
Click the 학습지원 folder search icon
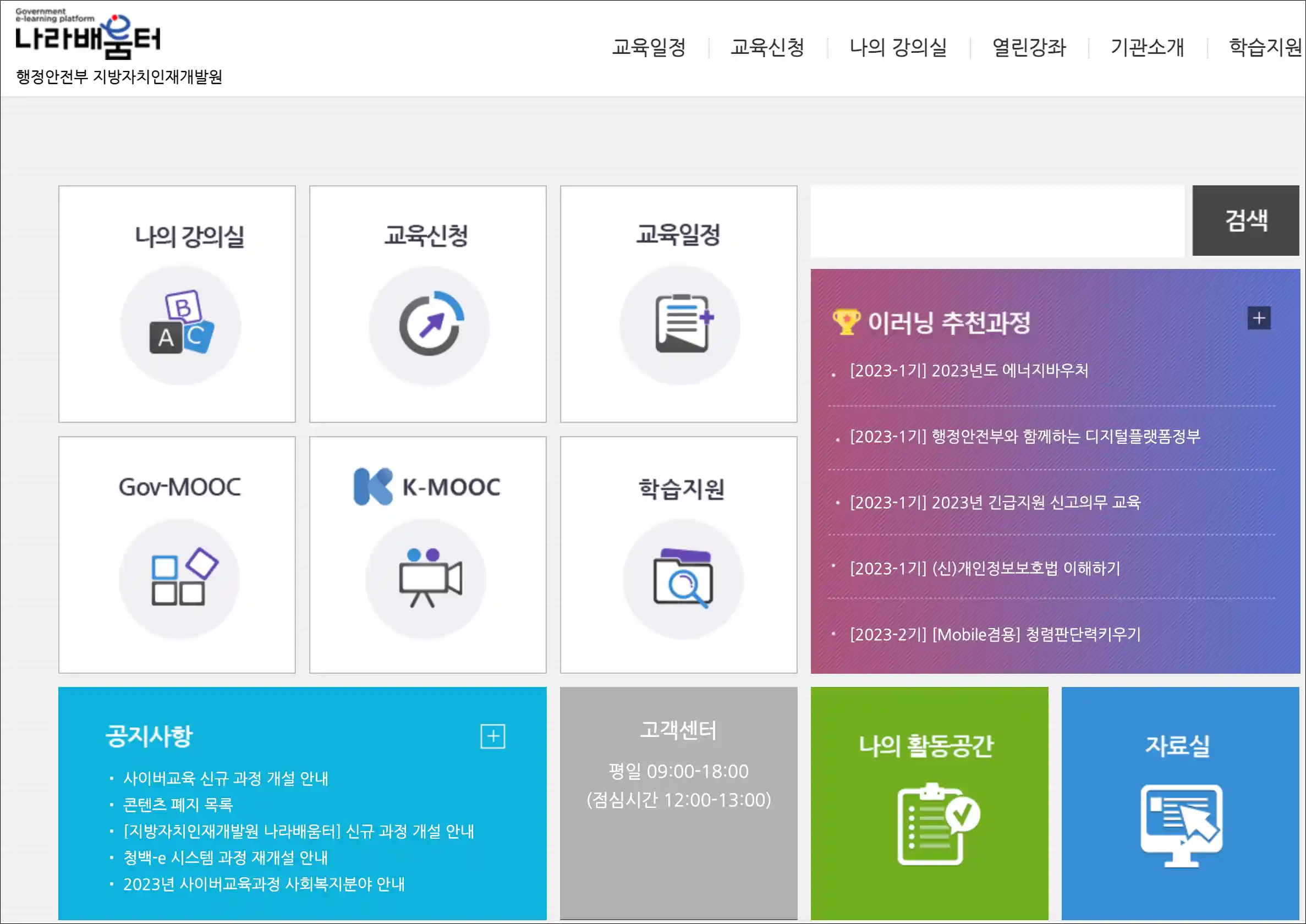(683, 577)
